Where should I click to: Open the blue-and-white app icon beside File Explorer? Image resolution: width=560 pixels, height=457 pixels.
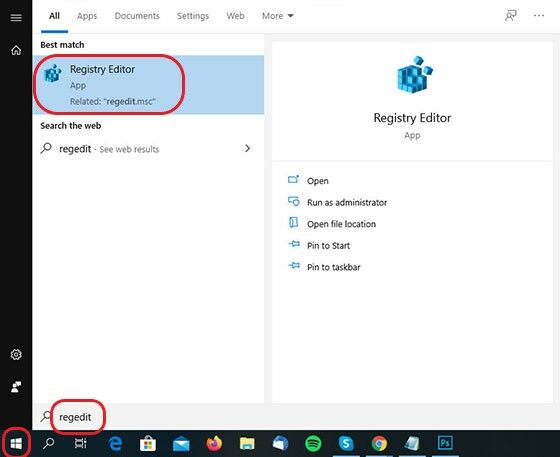280,443
